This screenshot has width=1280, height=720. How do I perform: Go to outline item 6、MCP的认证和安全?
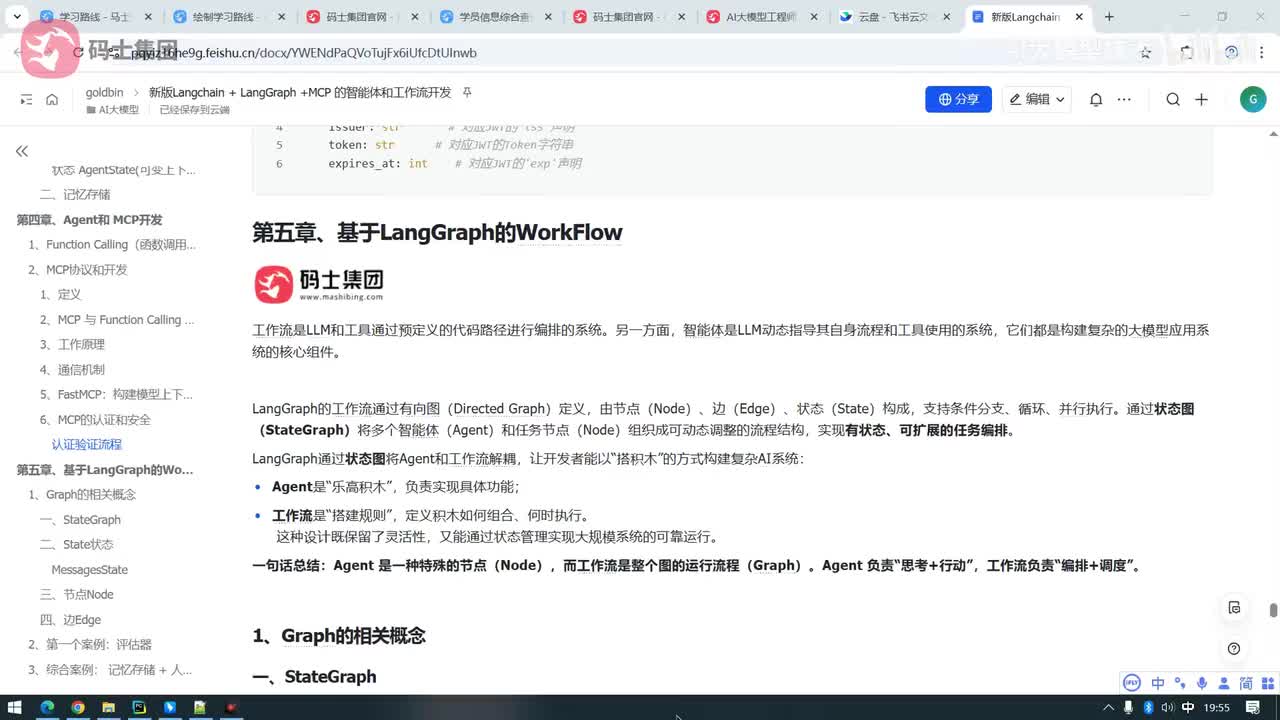click(95, 420)
